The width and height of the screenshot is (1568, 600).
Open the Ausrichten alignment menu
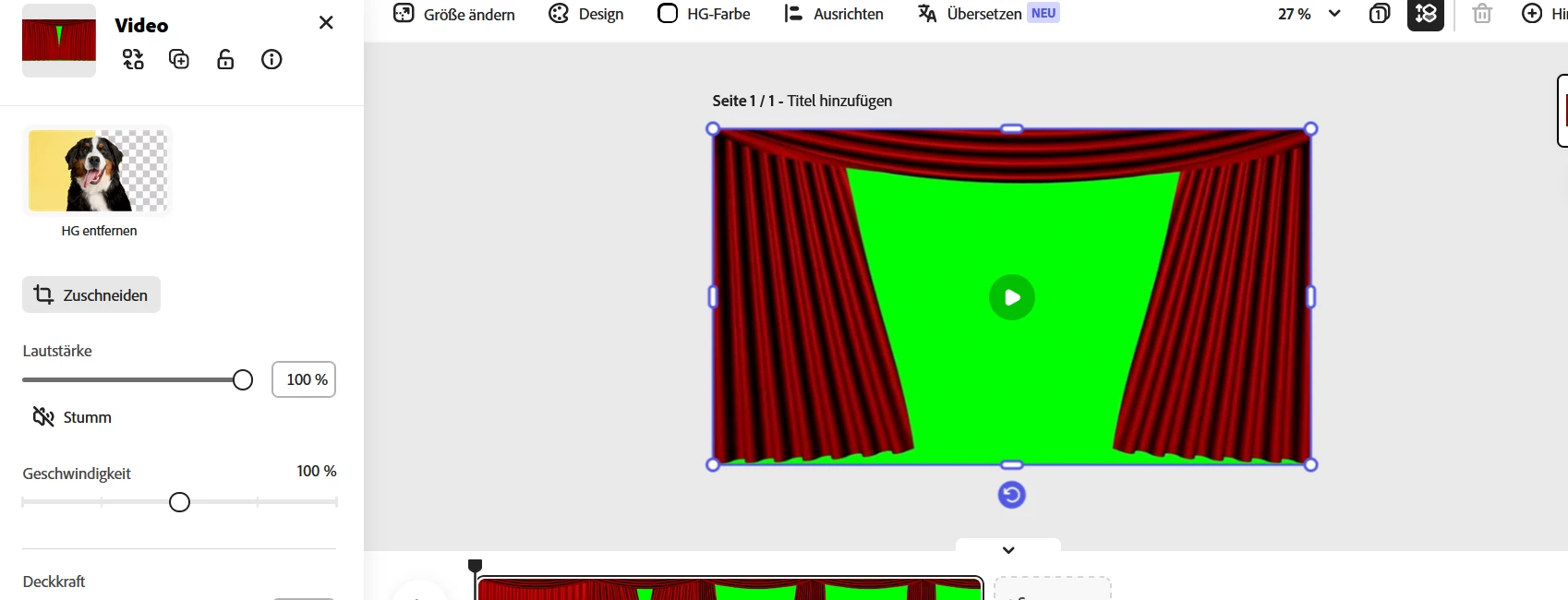coord(834,14)
